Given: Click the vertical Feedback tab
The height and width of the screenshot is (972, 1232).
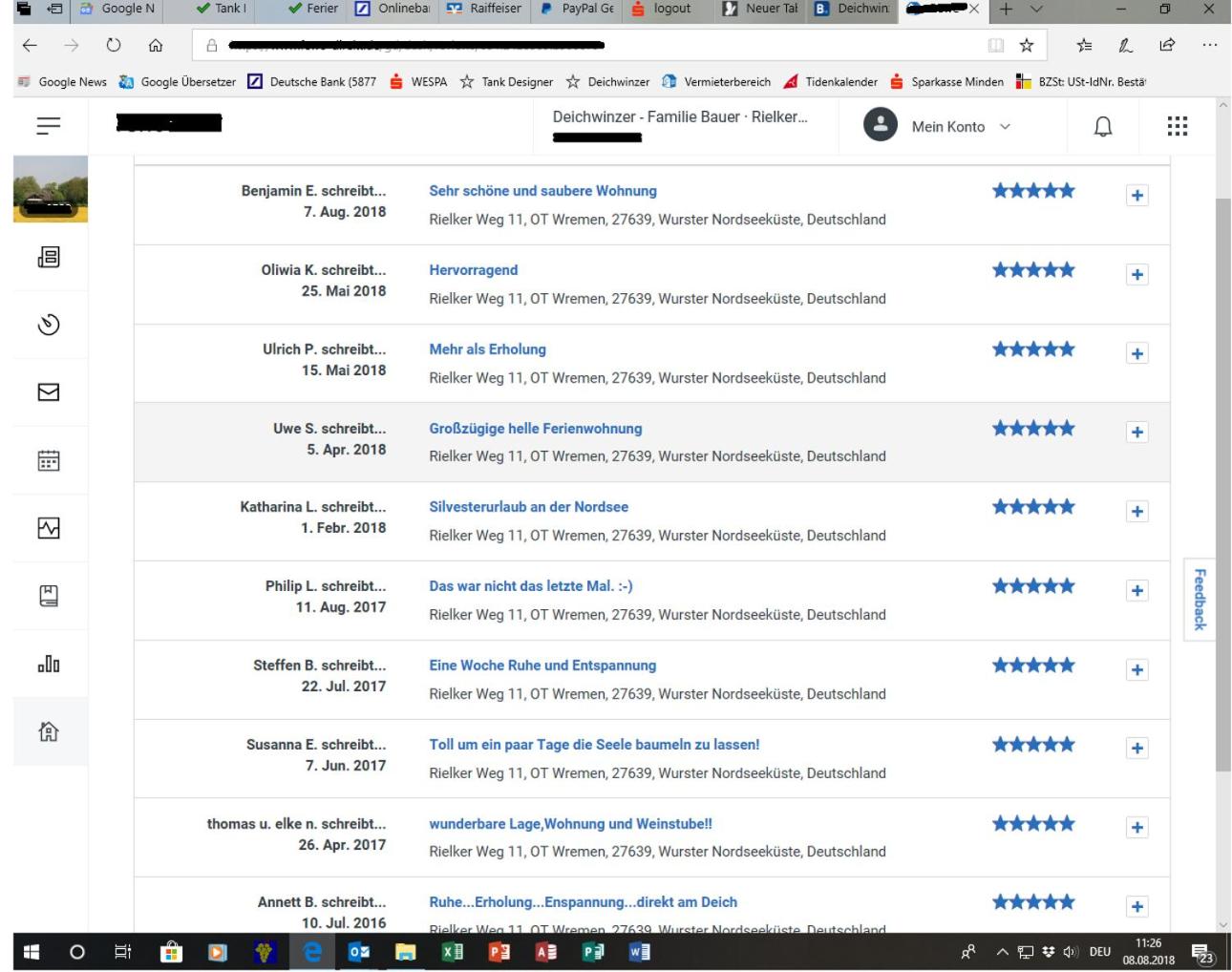Looking at the screenshot, I should (x=1200, y=600).
